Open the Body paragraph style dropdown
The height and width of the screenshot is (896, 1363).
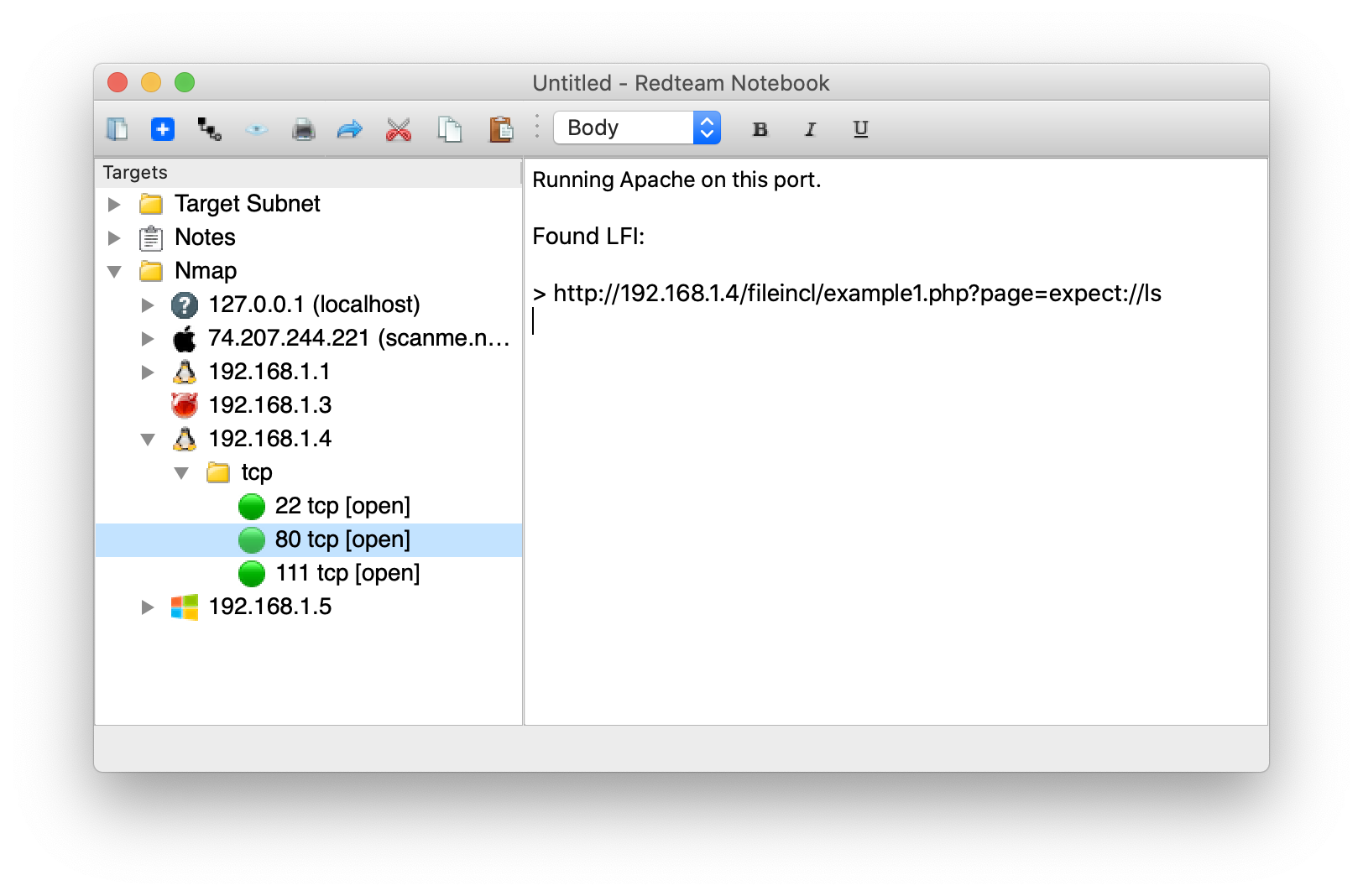(637, 128)
